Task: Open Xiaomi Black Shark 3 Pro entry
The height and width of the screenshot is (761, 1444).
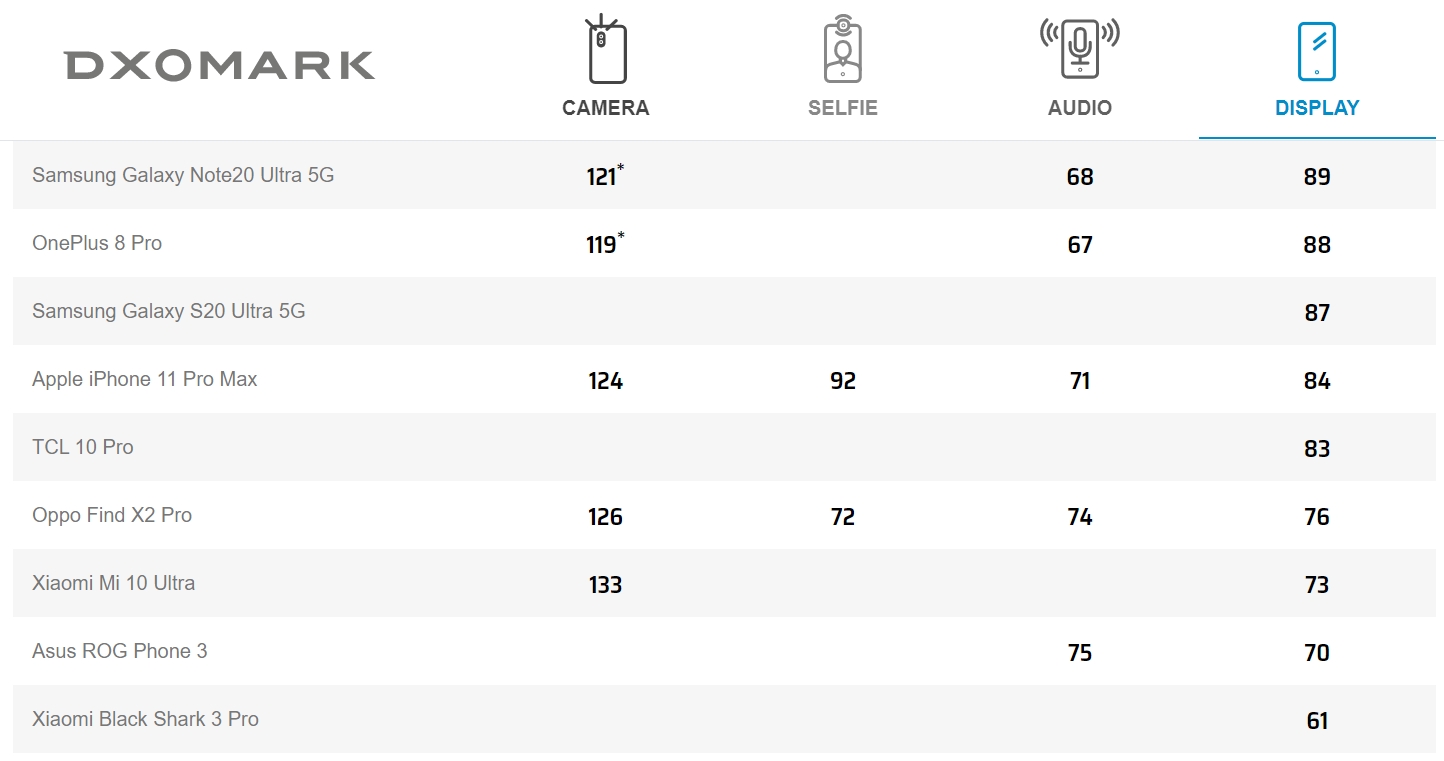Action: [x=145, y=719]
